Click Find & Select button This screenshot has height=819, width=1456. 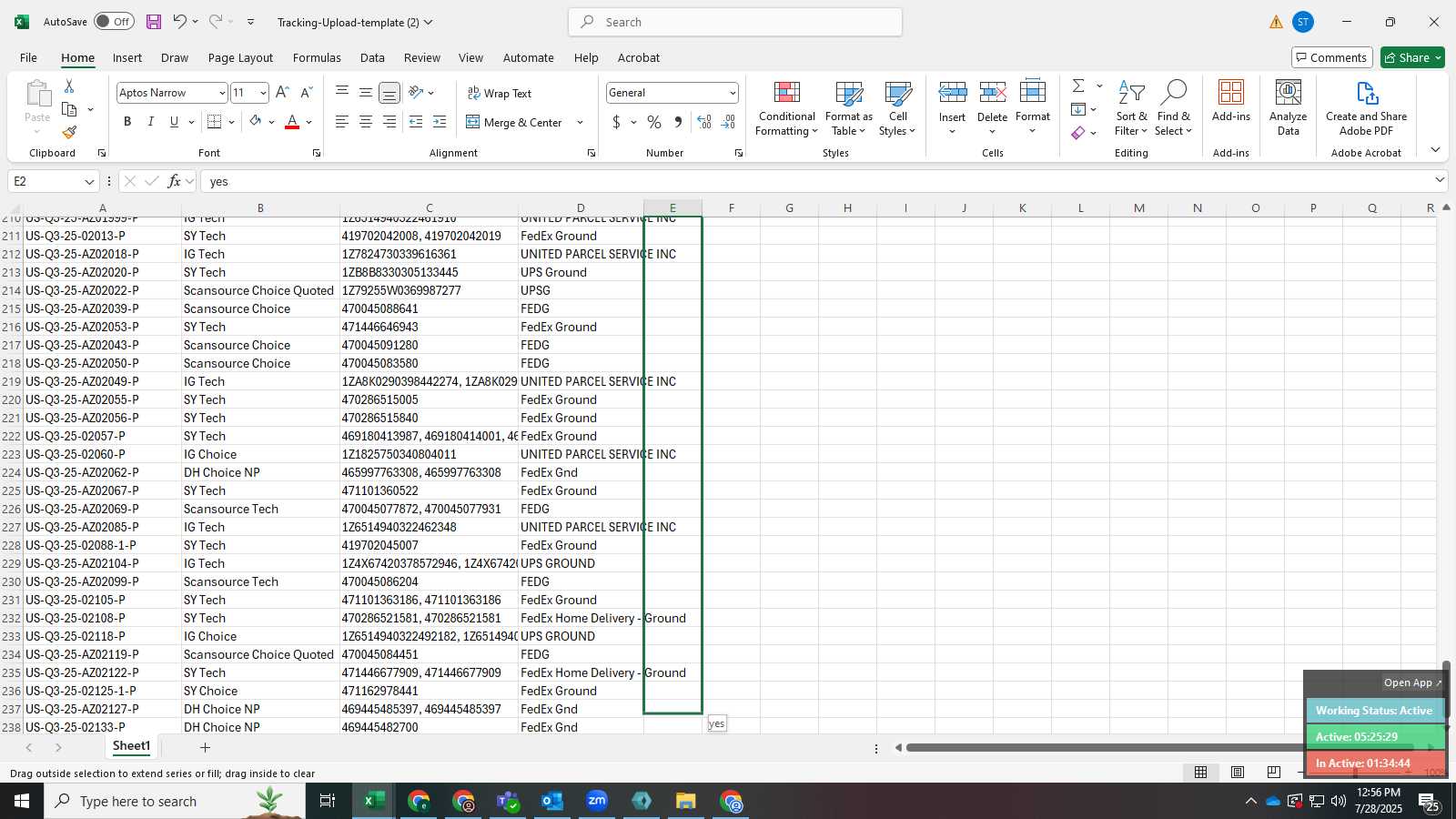click(1173, 107)
